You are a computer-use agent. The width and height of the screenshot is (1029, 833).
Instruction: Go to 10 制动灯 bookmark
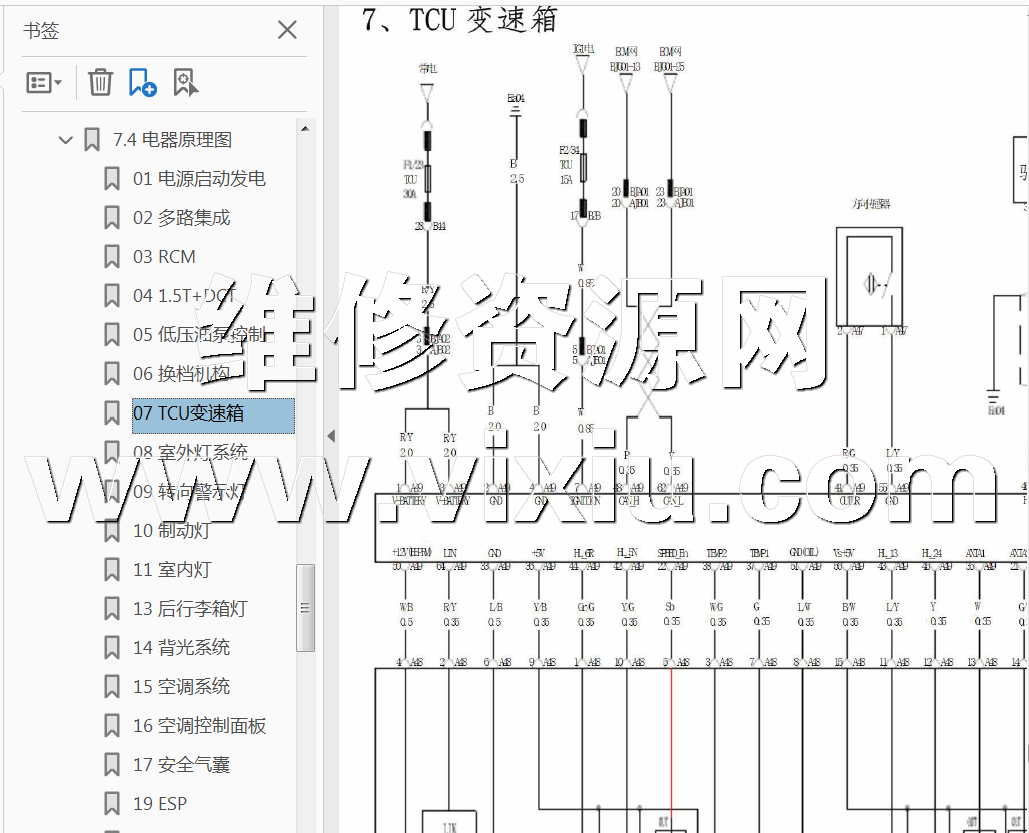click(x=171, y=531)
